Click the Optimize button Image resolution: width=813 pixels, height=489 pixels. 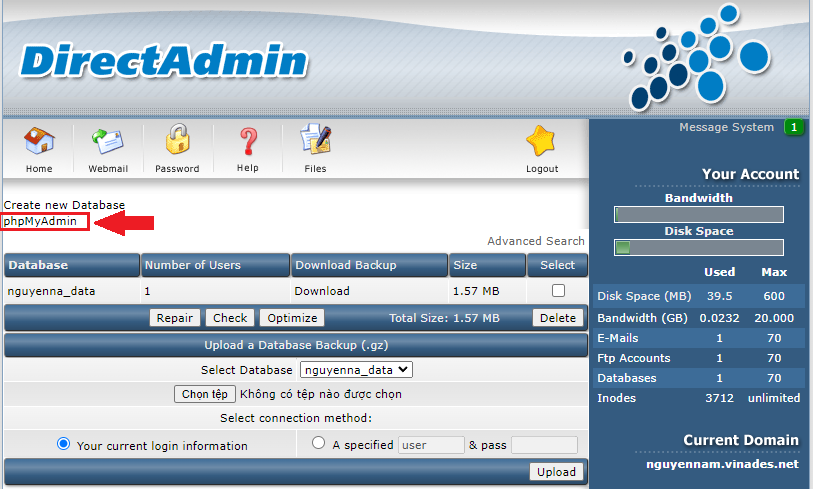click(292, 318)
